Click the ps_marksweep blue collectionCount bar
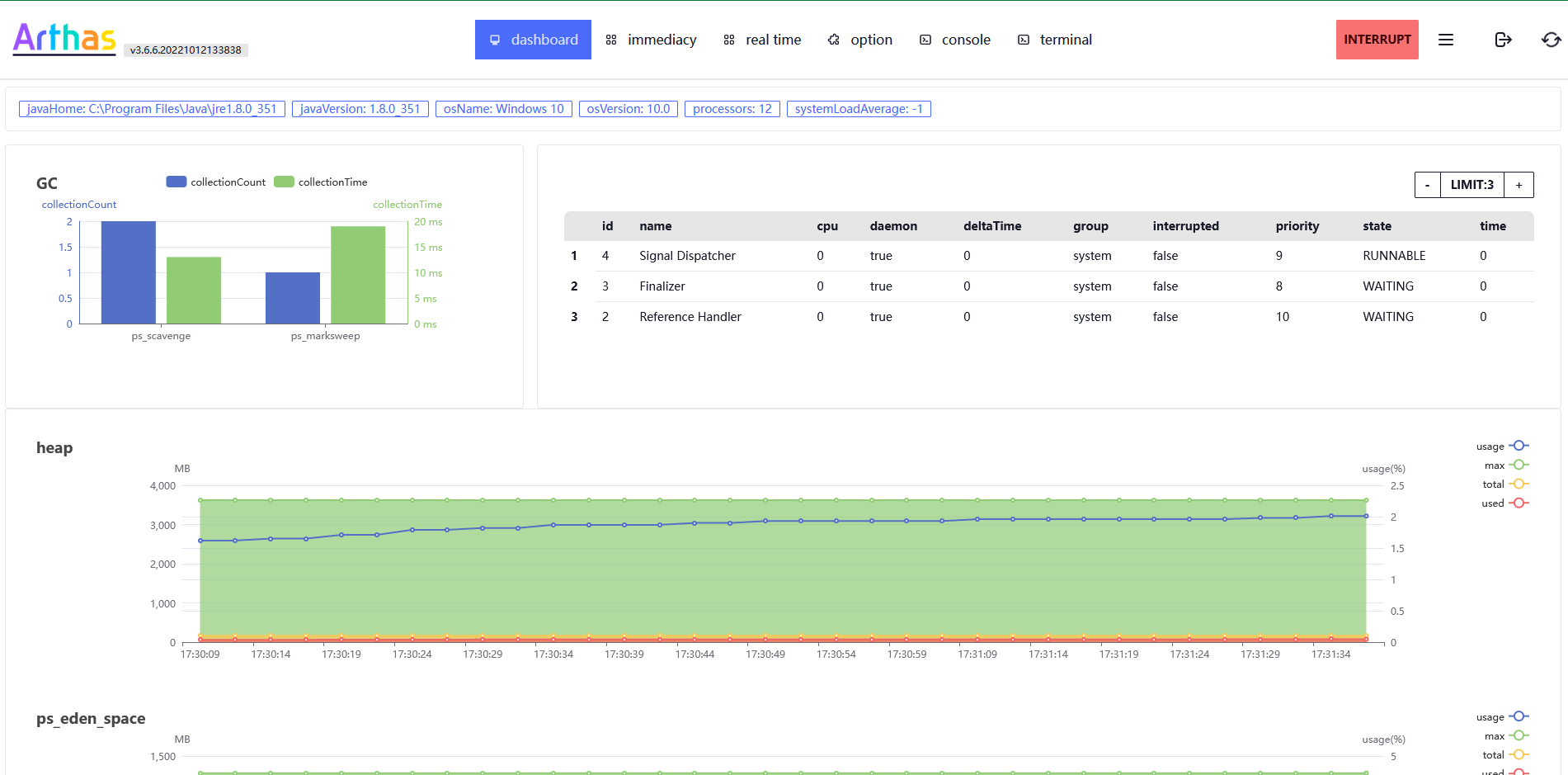The height and width of the screenshot is (775, 1568). 293,298
